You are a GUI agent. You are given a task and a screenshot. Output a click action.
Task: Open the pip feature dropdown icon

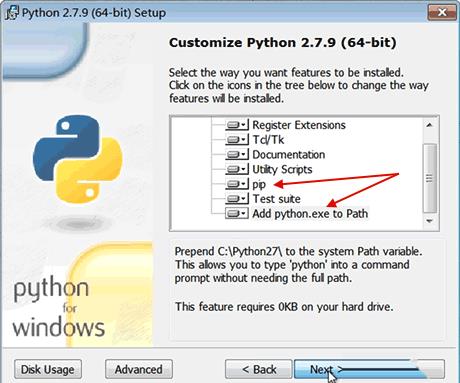click(237, 184)
